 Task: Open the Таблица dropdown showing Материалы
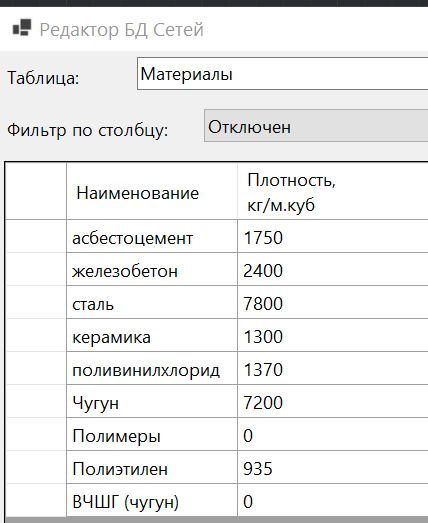pos(283,73)
